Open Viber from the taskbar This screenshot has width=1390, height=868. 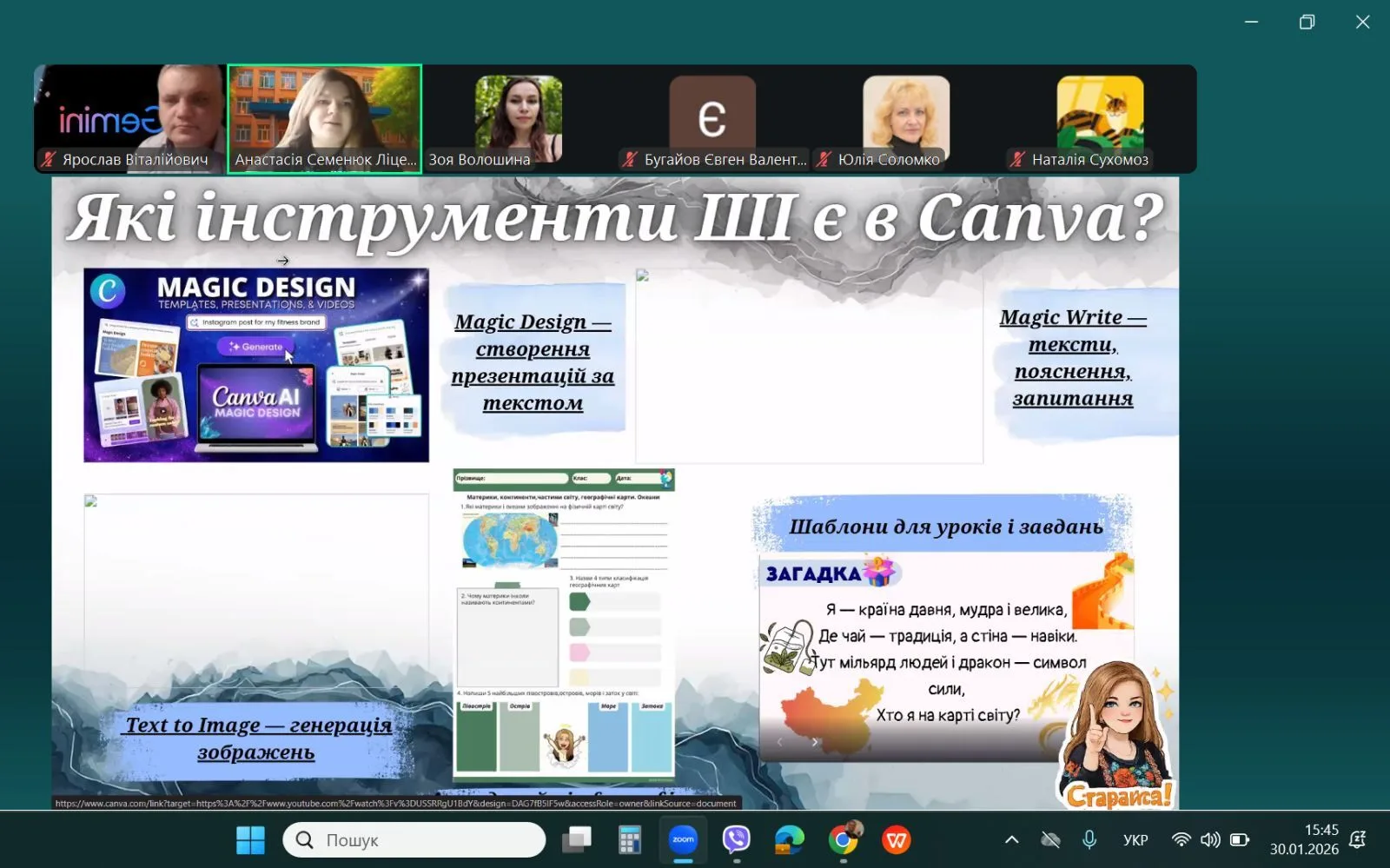point(737,840)
